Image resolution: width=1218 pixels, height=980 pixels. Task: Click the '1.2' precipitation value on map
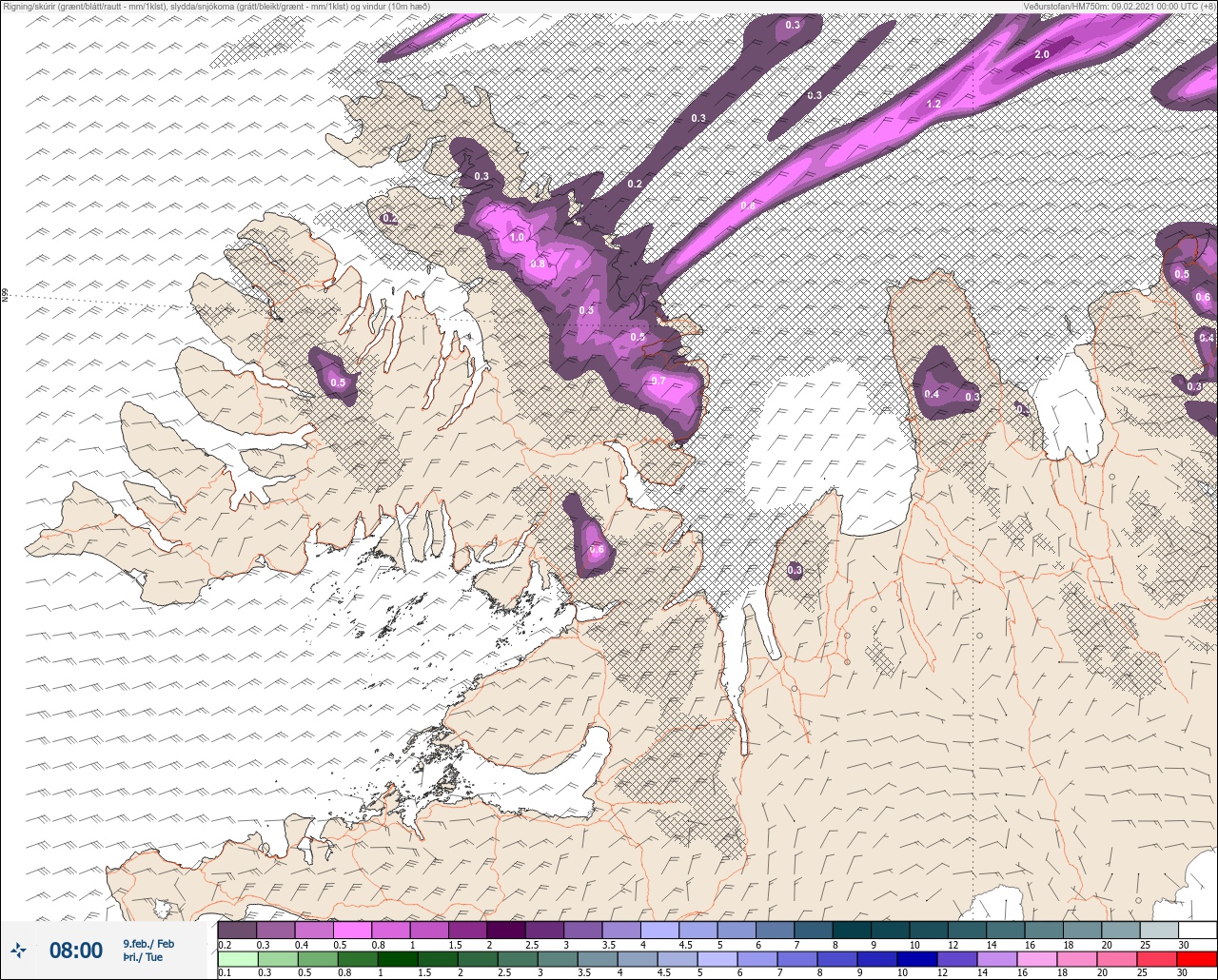click(933, 104)
